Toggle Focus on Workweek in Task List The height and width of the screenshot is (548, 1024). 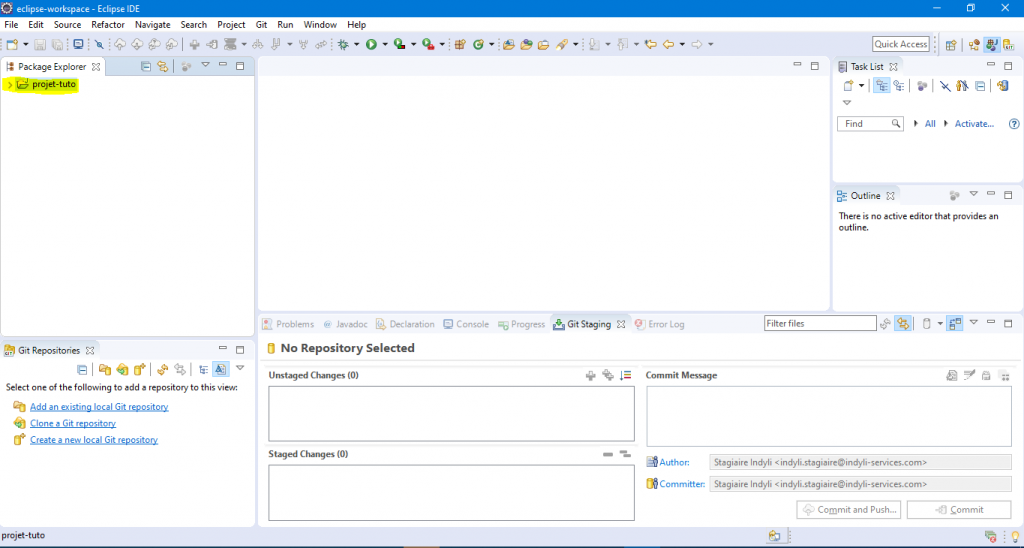[x=921, y=86]
